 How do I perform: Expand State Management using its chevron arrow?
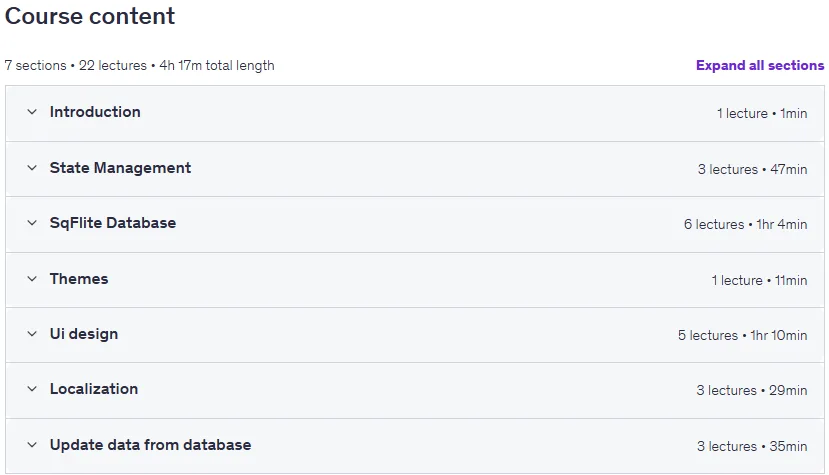coord(32,168)
